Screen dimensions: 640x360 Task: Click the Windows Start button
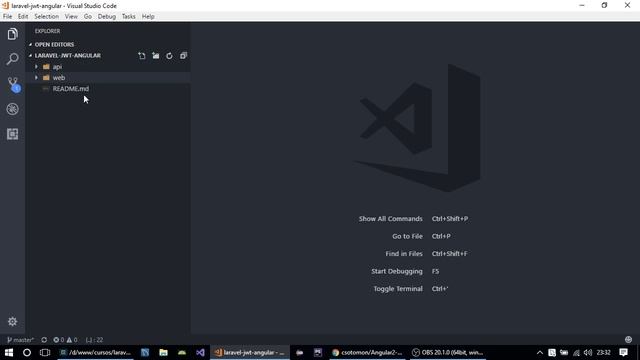tap(9, 353)
